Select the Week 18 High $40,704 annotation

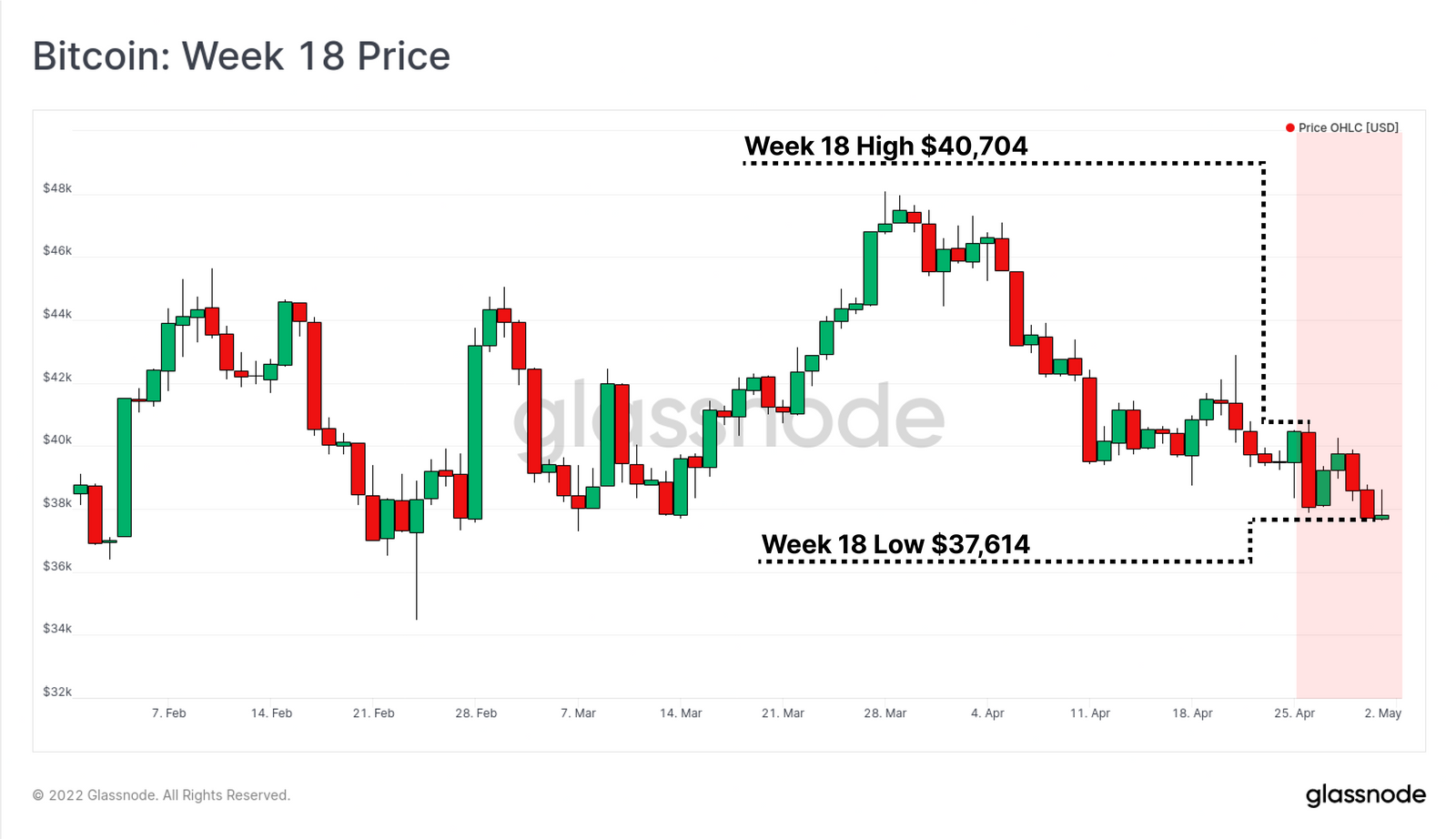pyautogui.click(x=885, y=146)
